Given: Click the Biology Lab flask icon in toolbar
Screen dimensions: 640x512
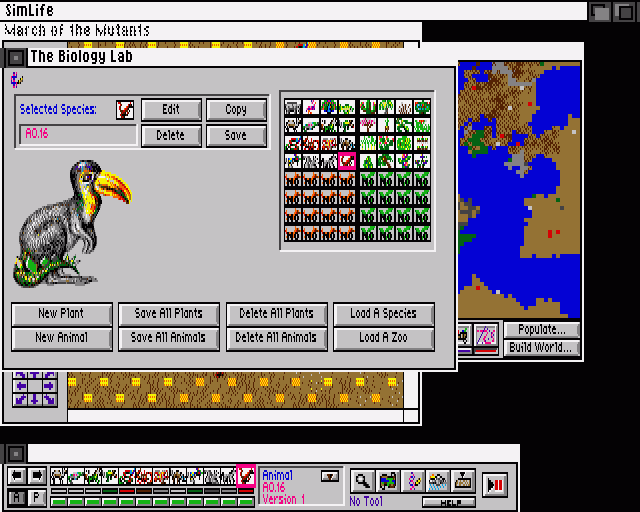Looking at the screenshot, I should 413,480.
